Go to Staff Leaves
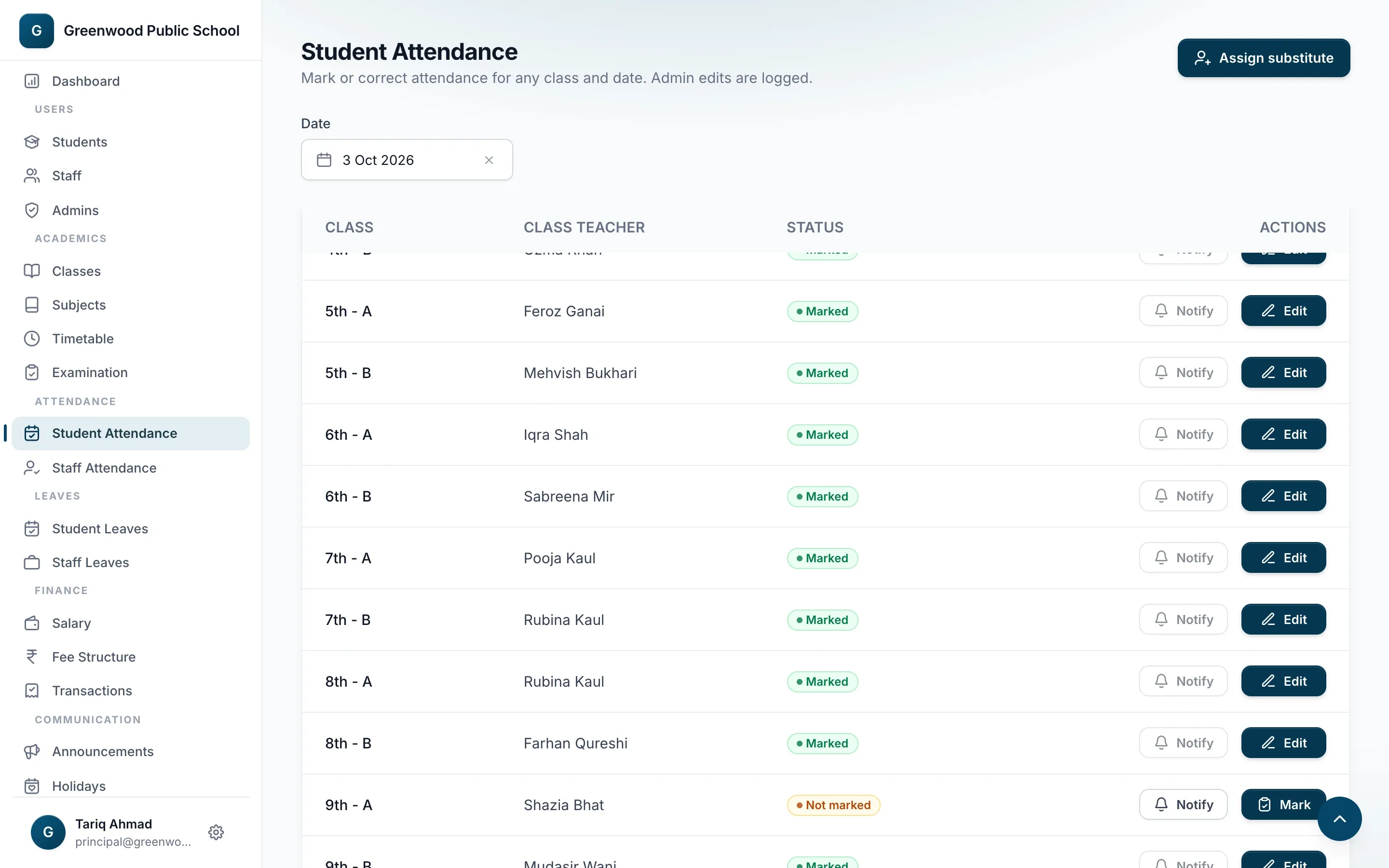The image size is (1389, 868). coord(130,563)
